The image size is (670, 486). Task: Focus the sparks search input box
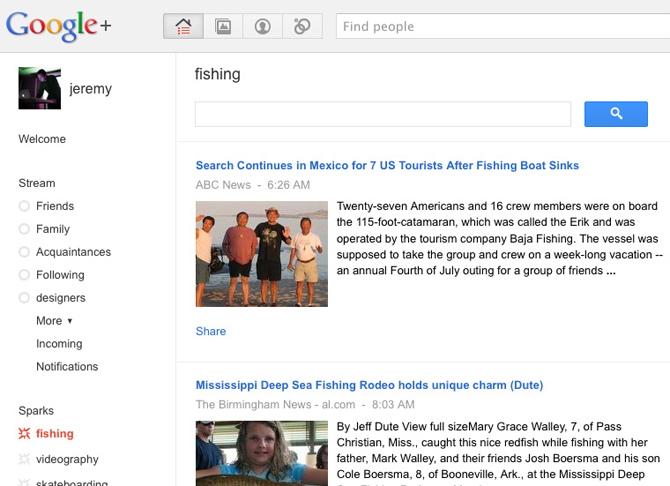tap(383, 114)
